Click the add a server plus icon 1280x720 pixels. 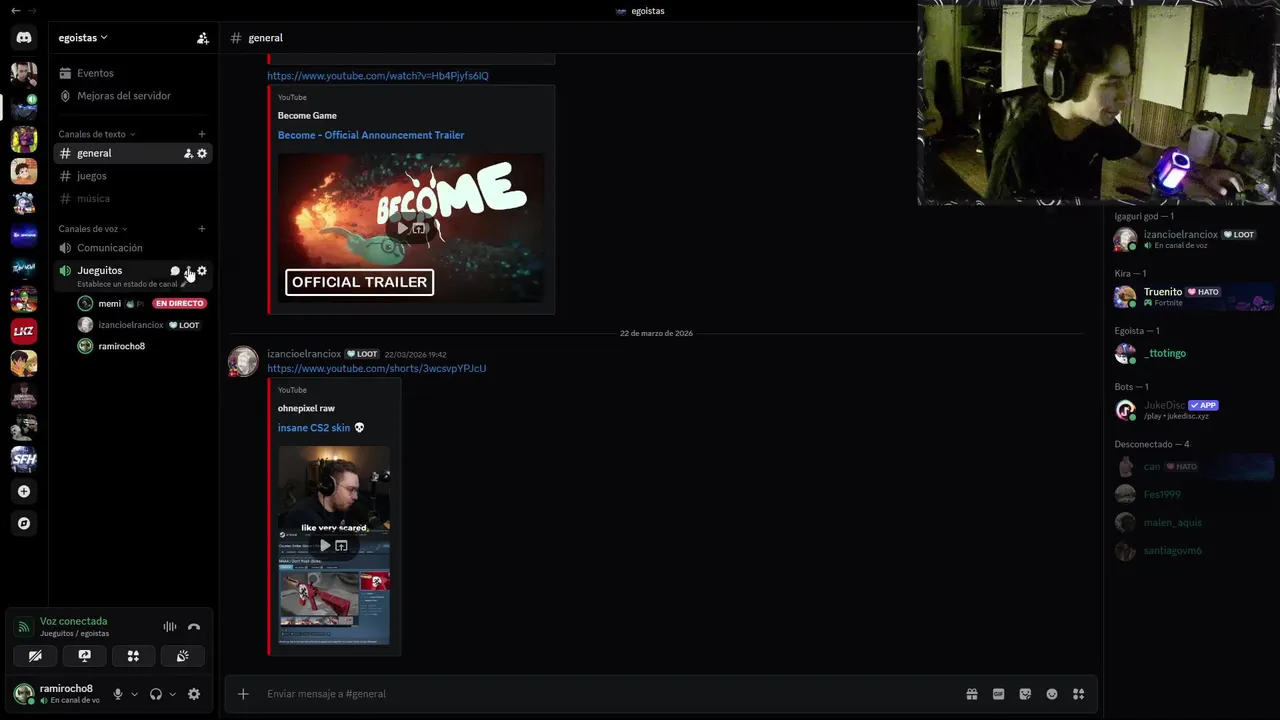[x=24, y=491]
